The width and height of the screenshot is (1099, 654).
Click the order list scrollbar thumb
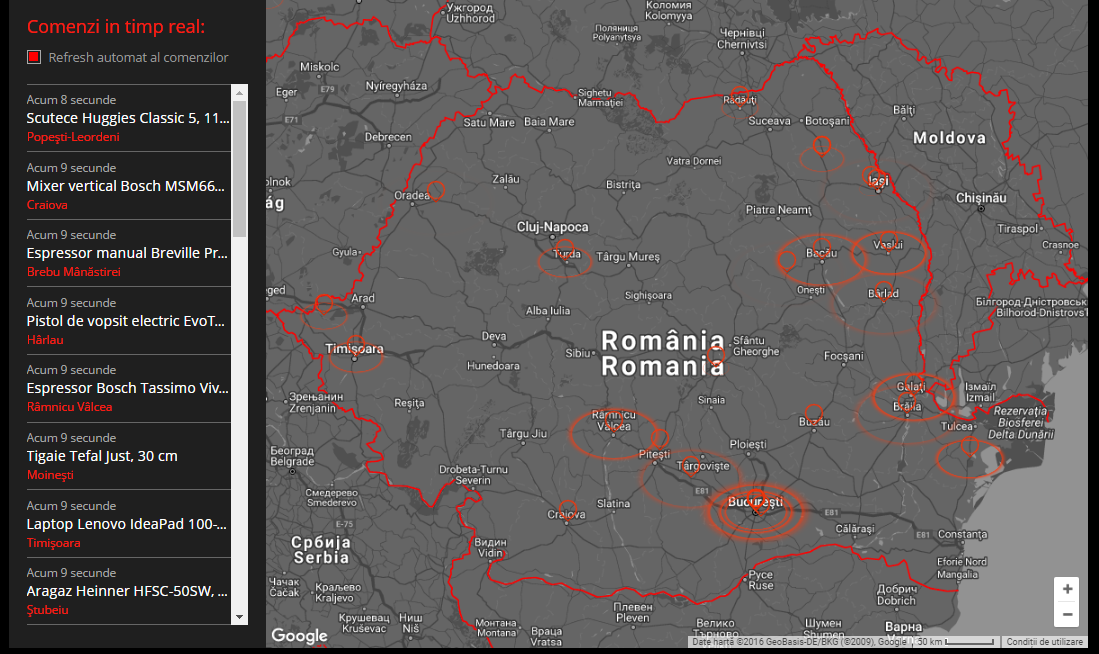pos(240,169)
